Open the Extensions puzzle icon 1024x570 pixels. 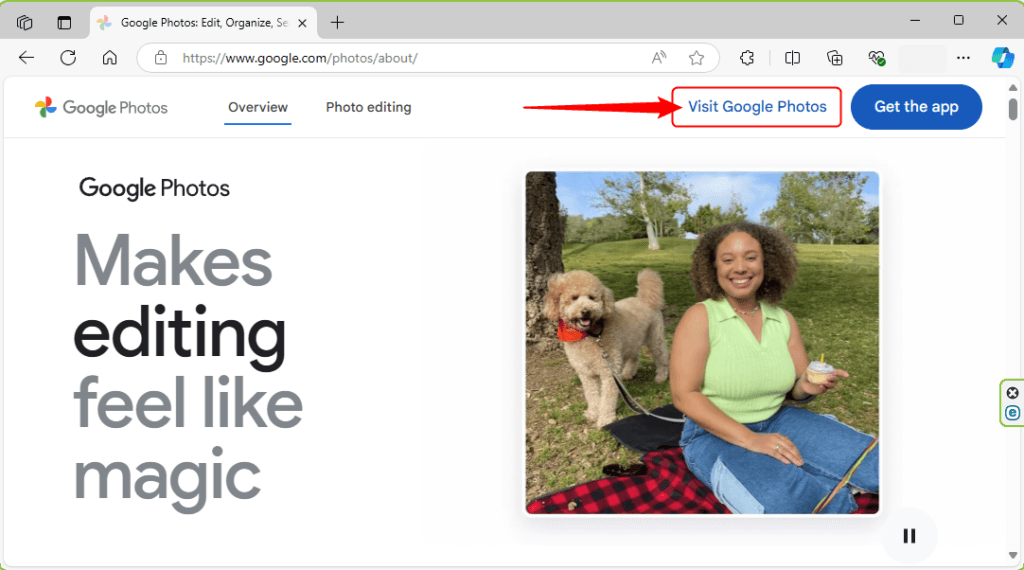tap(746, 58)
